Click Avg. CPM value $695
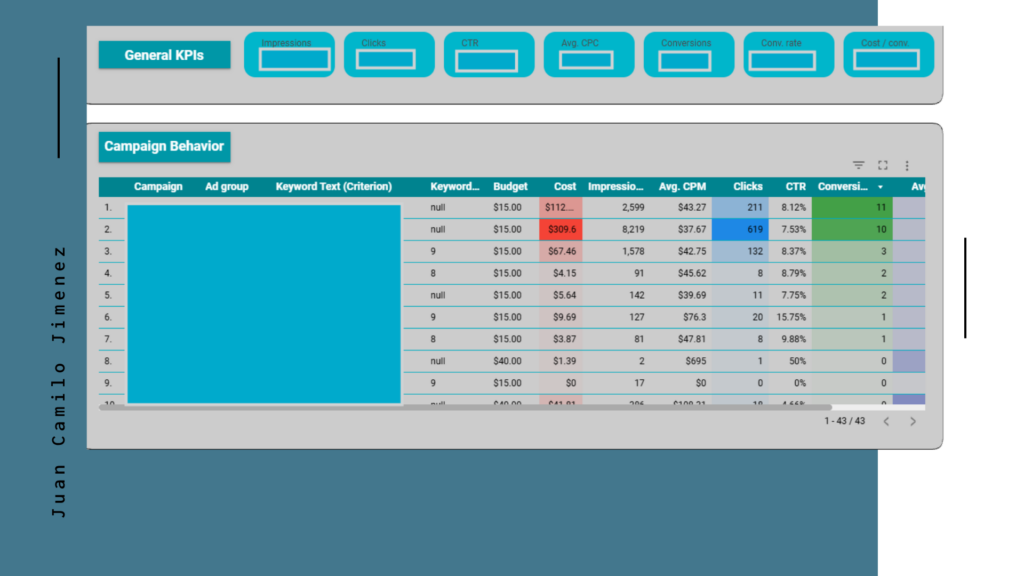This screenshot has height=576, width=1024. [x=696, y=361]
